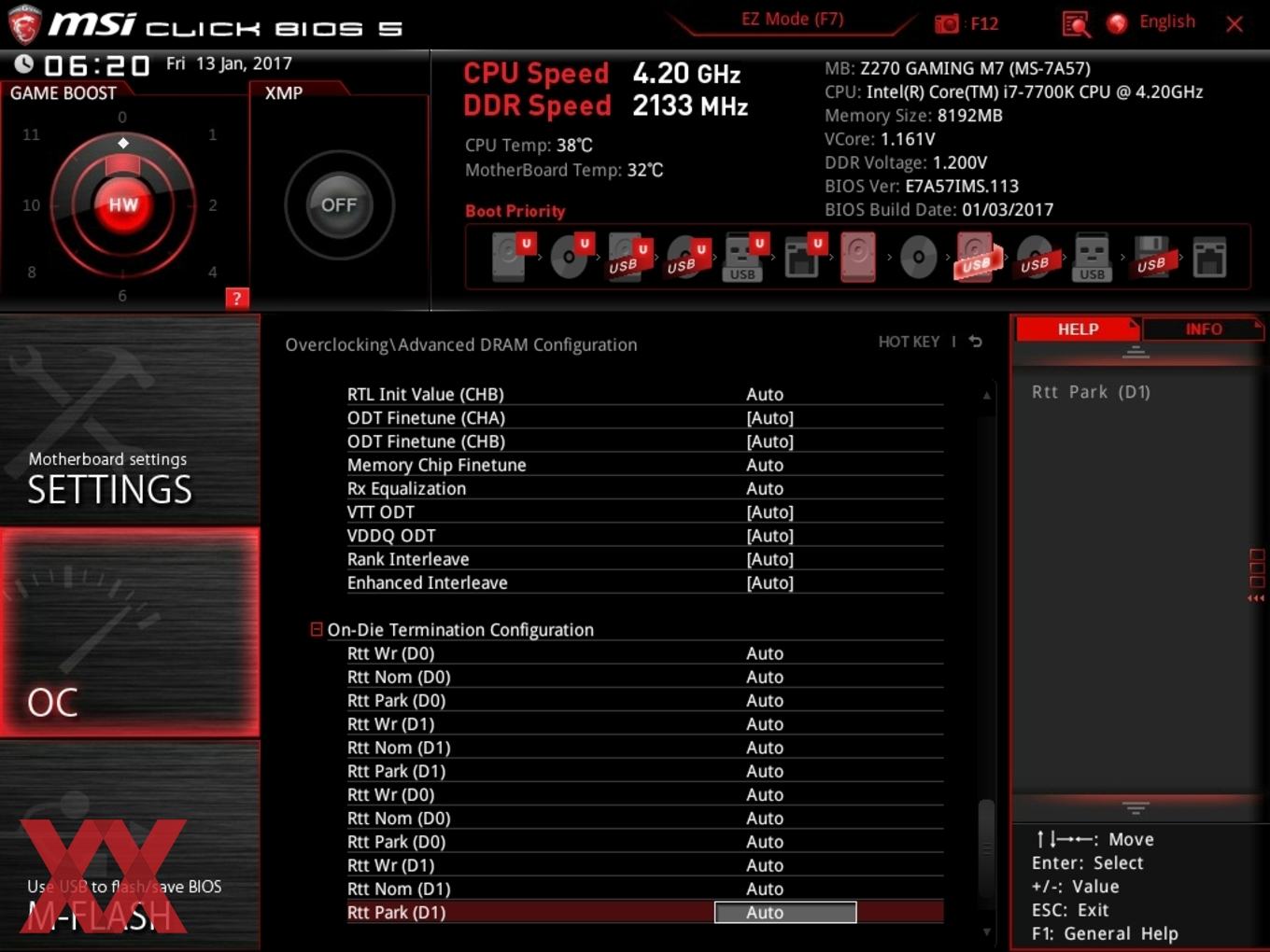Select the Rx Equalization row label
Image resolution: width=1270 pixels, height=952 pixels.
point(406,488)
